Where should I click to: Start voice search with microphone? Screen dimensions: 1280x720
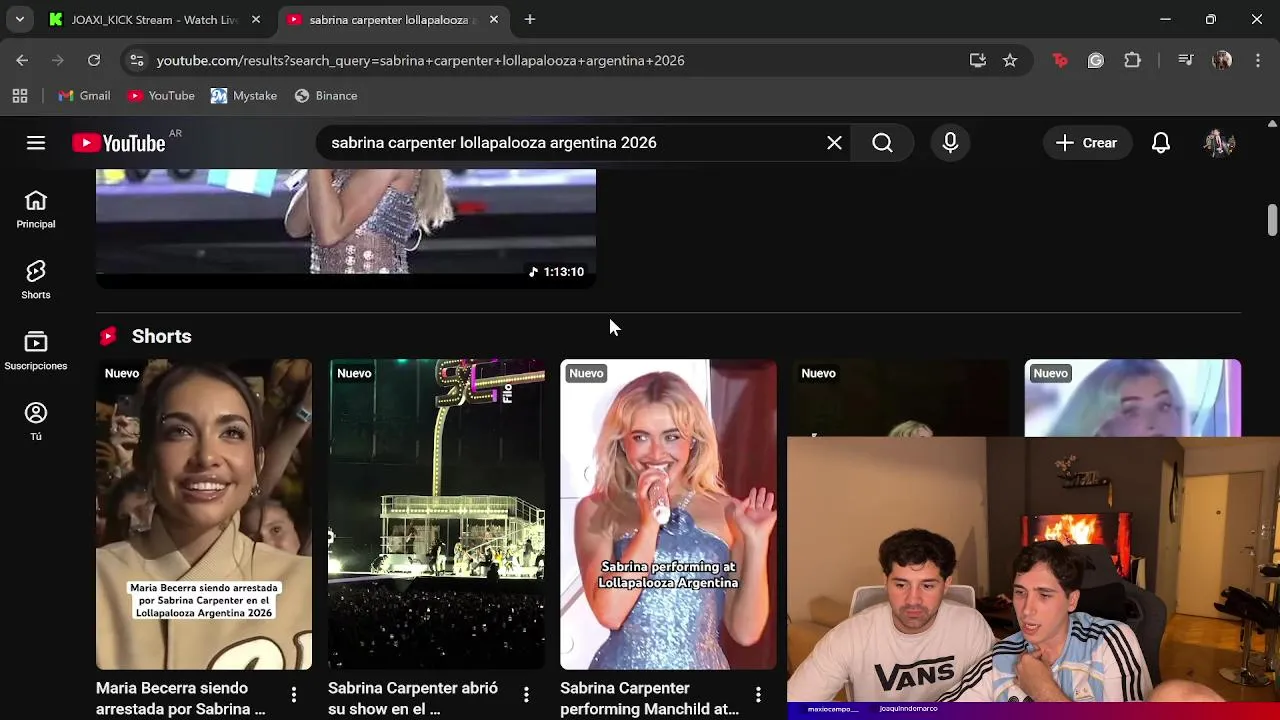click(x=950, y=143)
